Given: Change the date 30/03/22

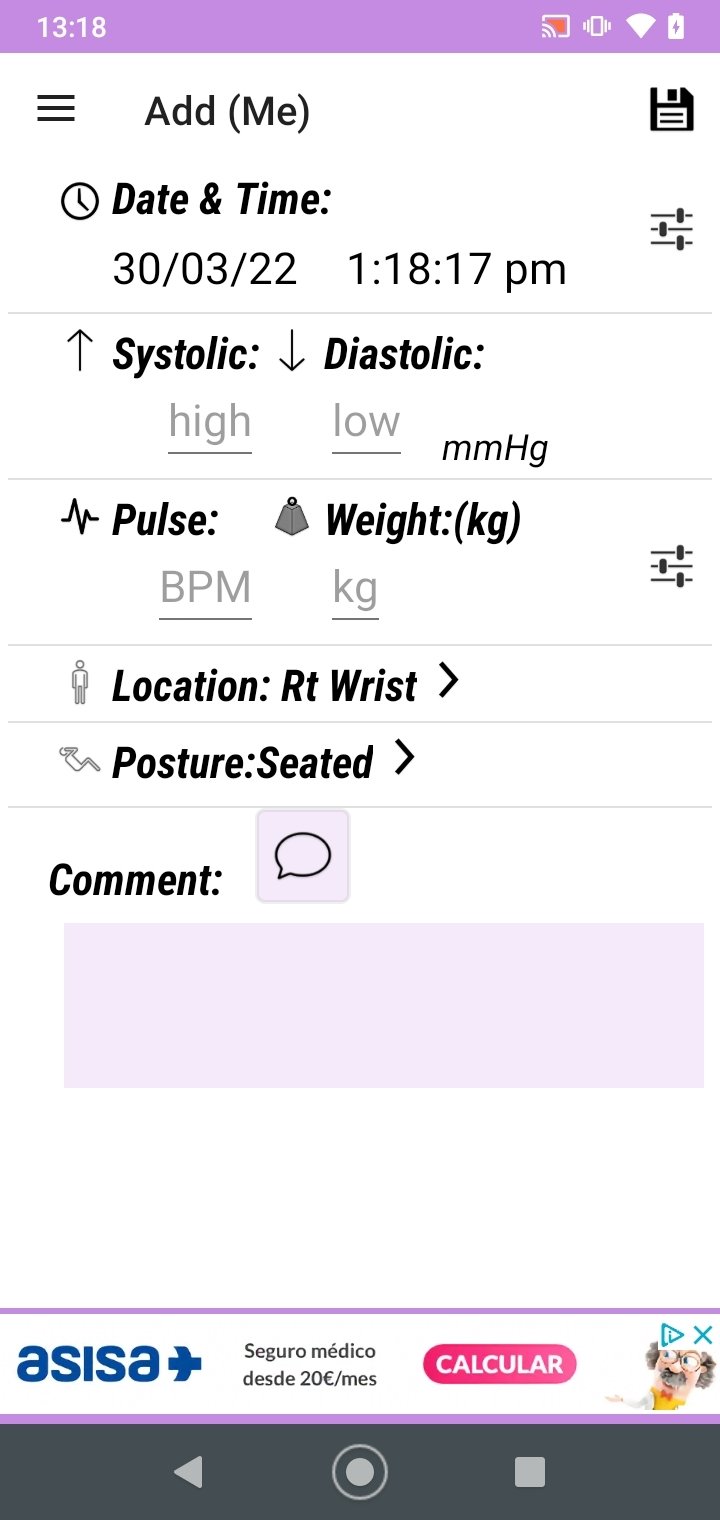Looking at the screenshot, I should click(205, 269).
